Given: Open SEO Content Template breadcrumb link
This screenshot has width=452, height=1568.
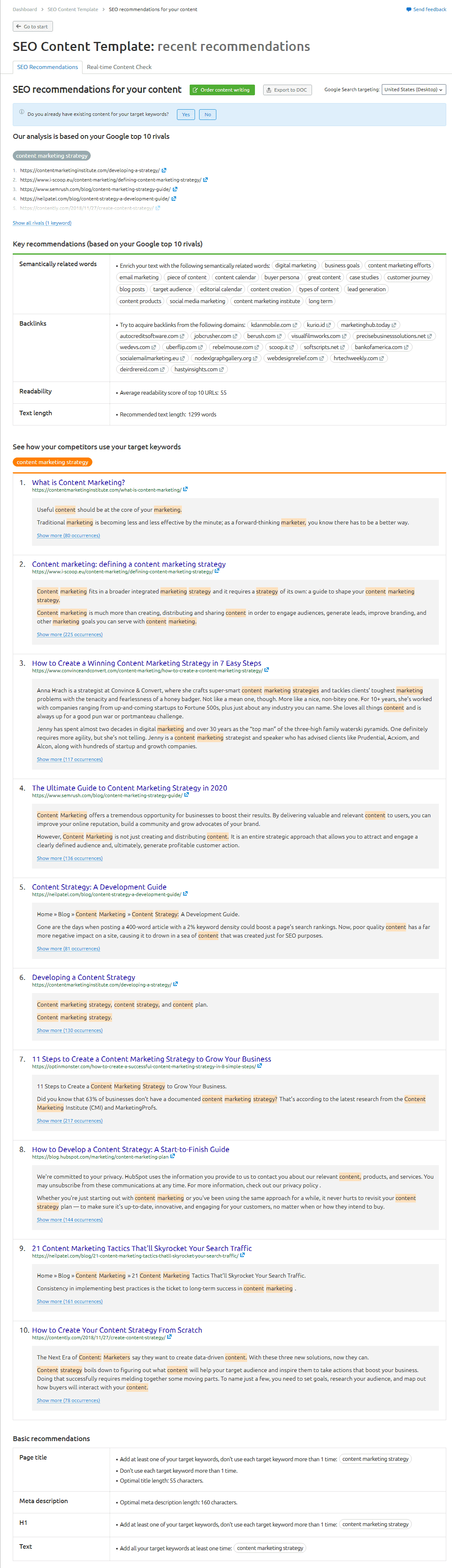Looking at the screenshot, I should (x=72, y=10).
